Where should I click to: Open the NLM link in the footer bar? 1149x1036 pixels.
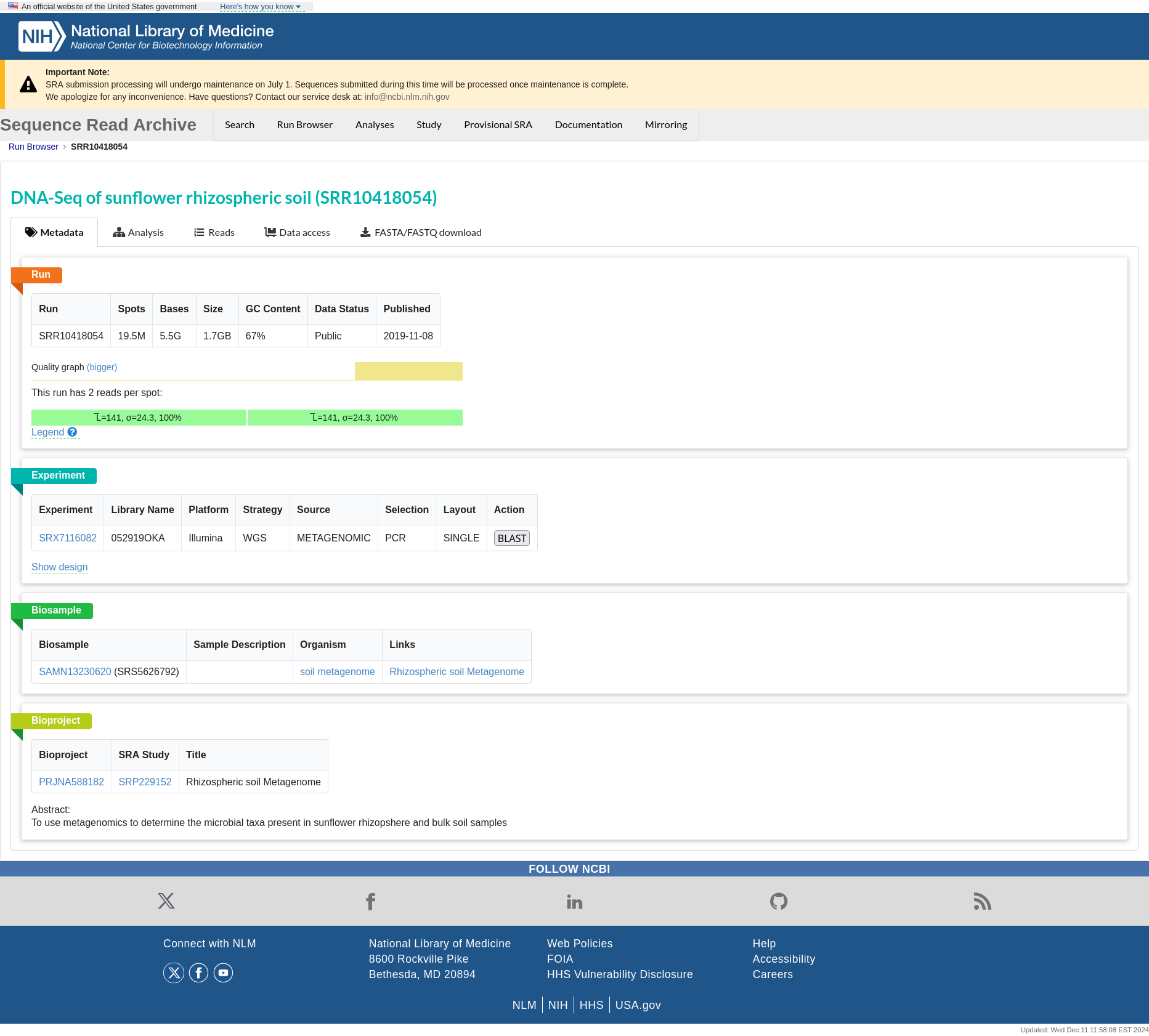coord(524,1005)
